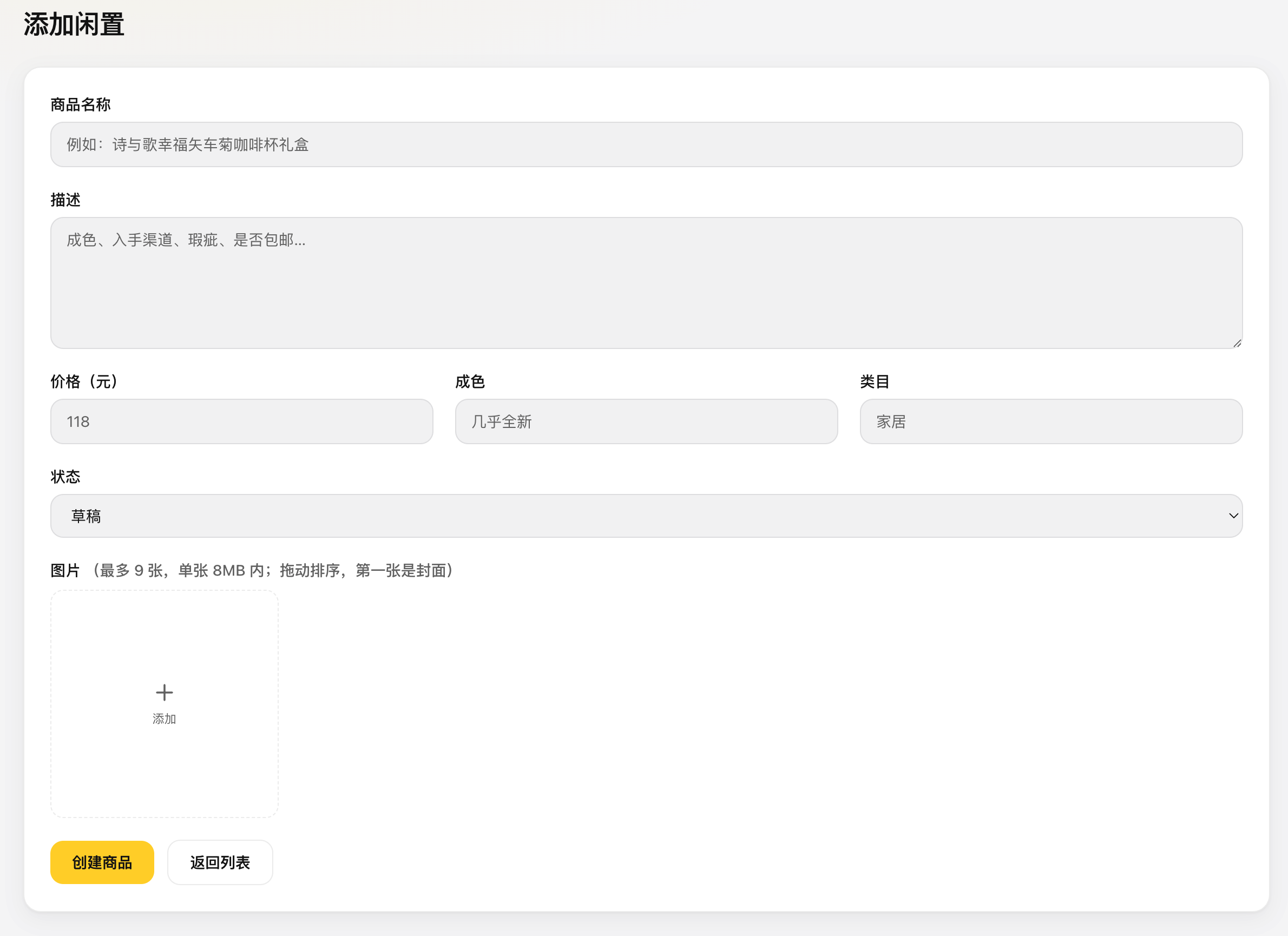1288x936 pixels.
Task: Click the 创建商品 button
Action: pos(102,862)
